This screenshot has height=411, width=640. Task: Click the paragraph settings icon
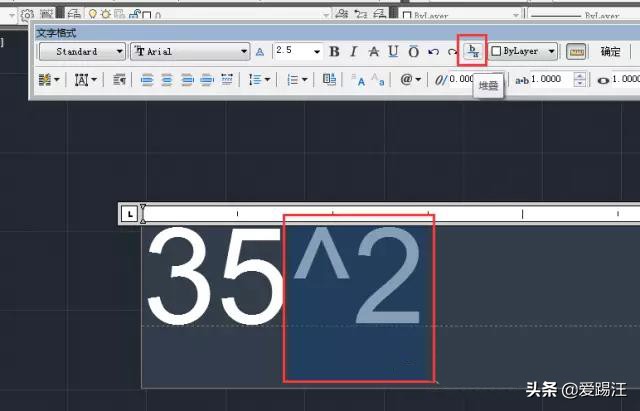point(119,80)
